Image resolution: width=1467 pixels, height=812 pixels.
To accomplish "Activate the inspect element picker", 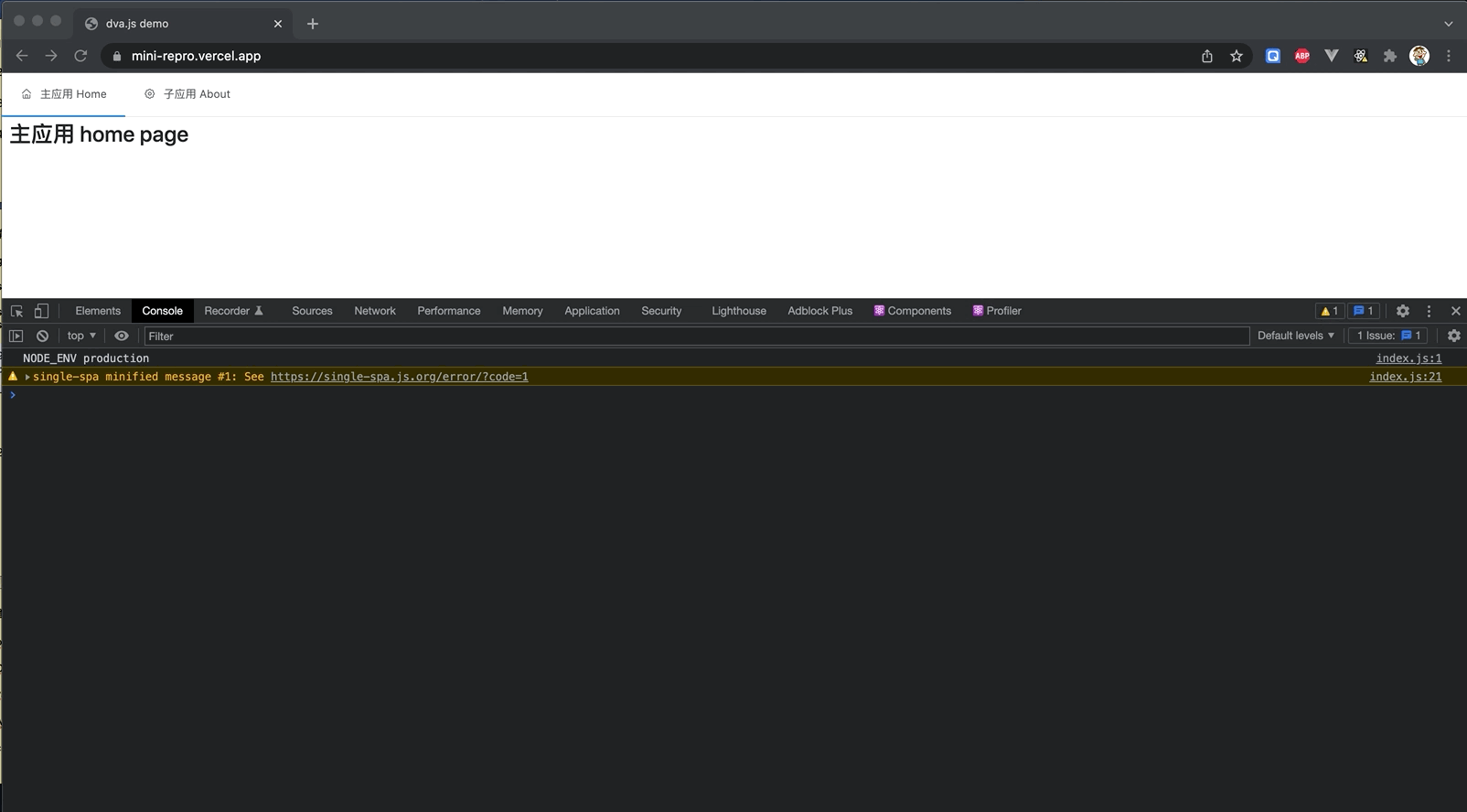I will pyautogui.click(x=16, y=311).
